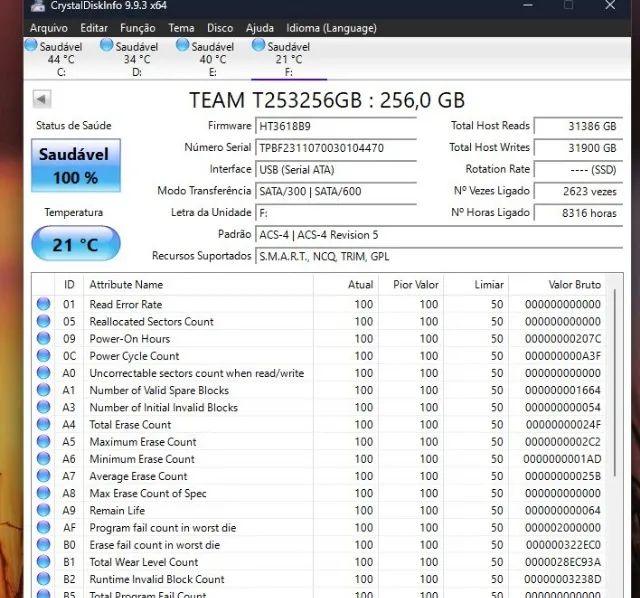Click the Saudável 100 % health status button

[x=76, y=165]
